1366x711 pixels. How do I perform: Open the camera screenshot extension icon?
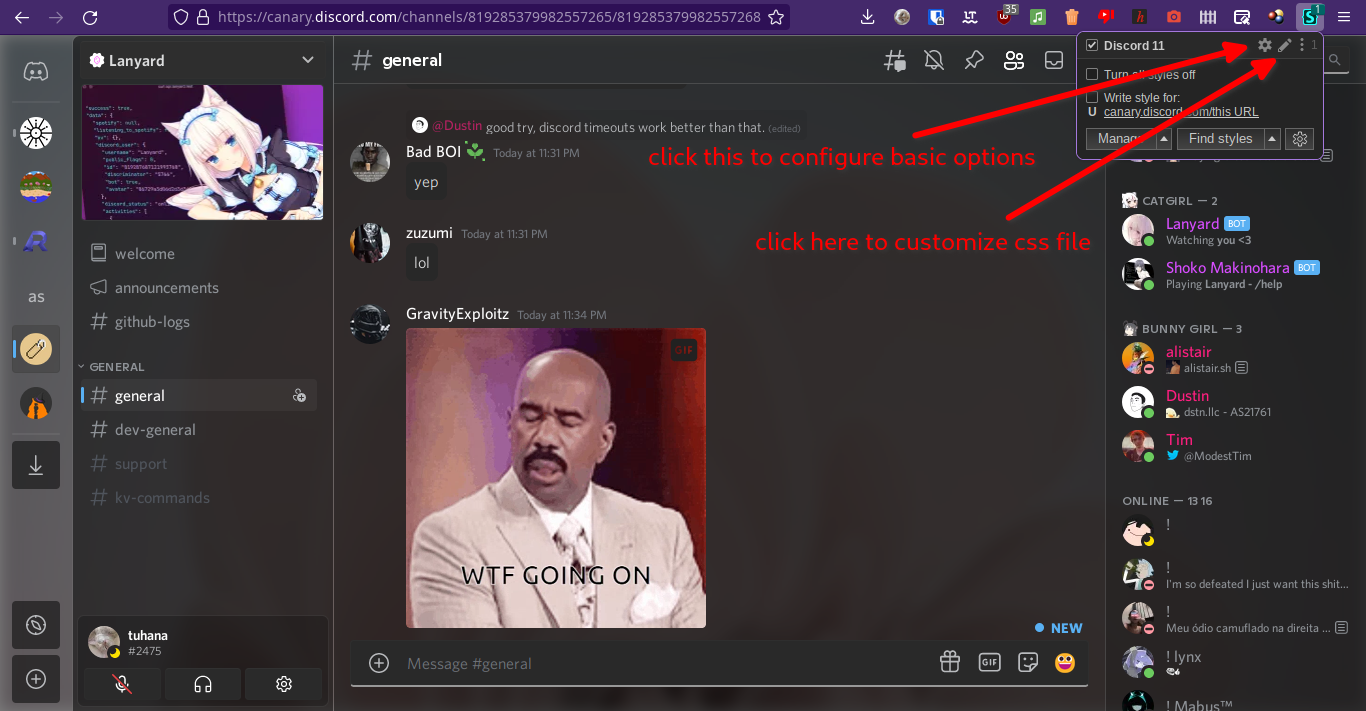click(1174, 17)
